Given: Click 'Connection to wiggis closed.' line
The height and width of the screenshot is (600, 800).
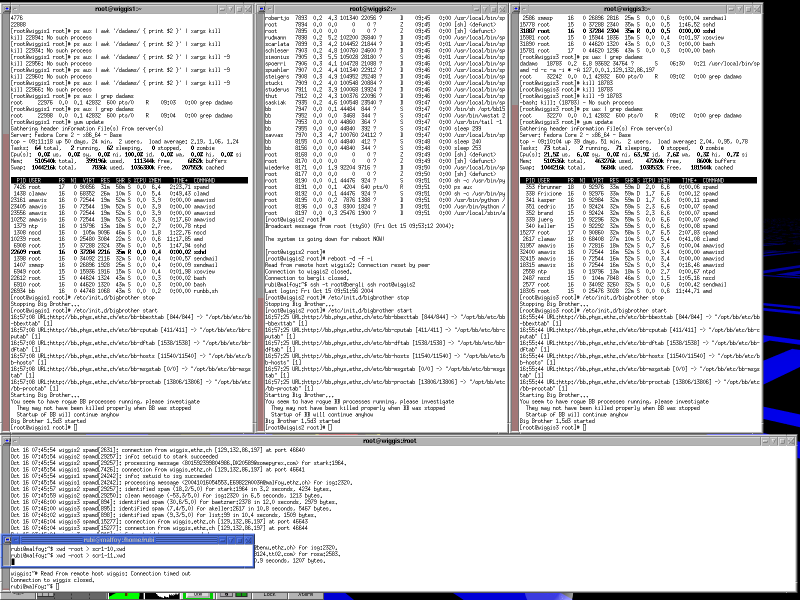Looking at the screenshot, I should [53, 580].
